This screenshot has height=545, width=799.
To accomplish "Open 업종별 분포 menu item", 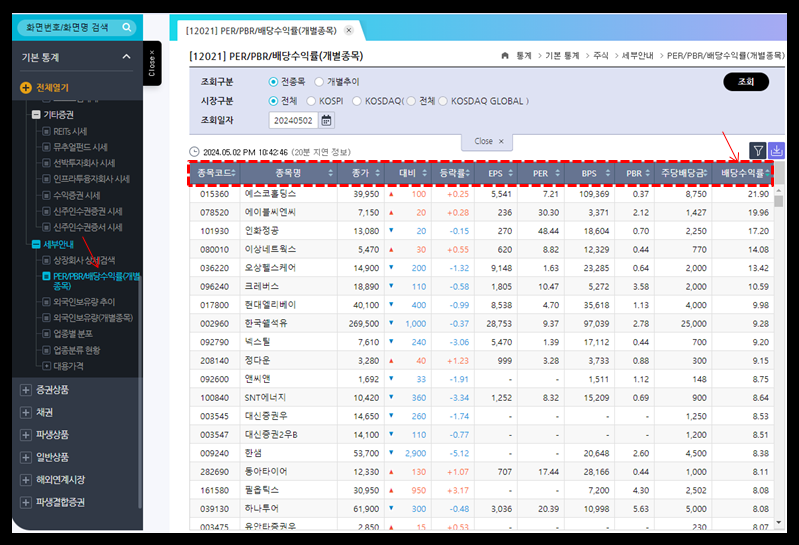I will [73, 334].
